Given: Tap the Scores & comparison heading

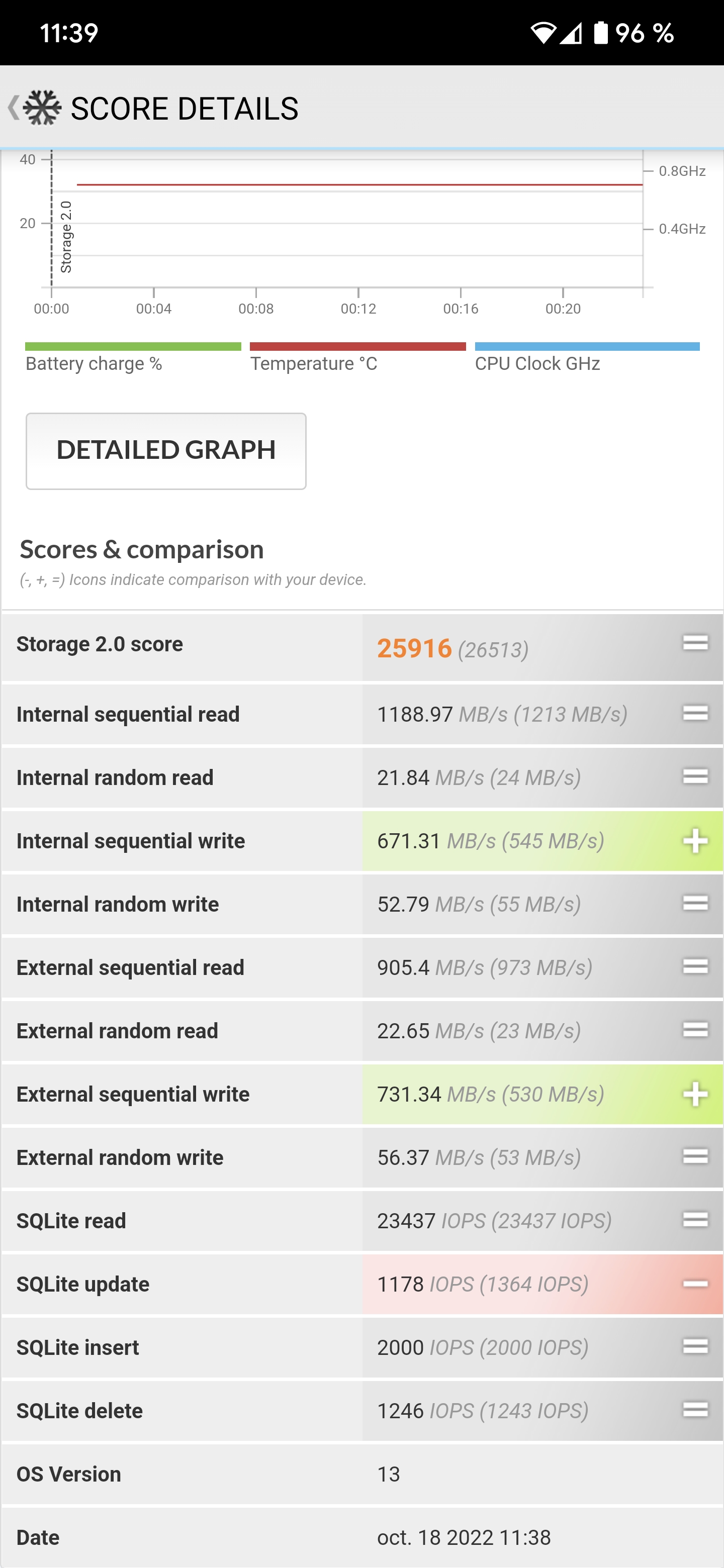Looking at the screenshot, I should 142,550.
